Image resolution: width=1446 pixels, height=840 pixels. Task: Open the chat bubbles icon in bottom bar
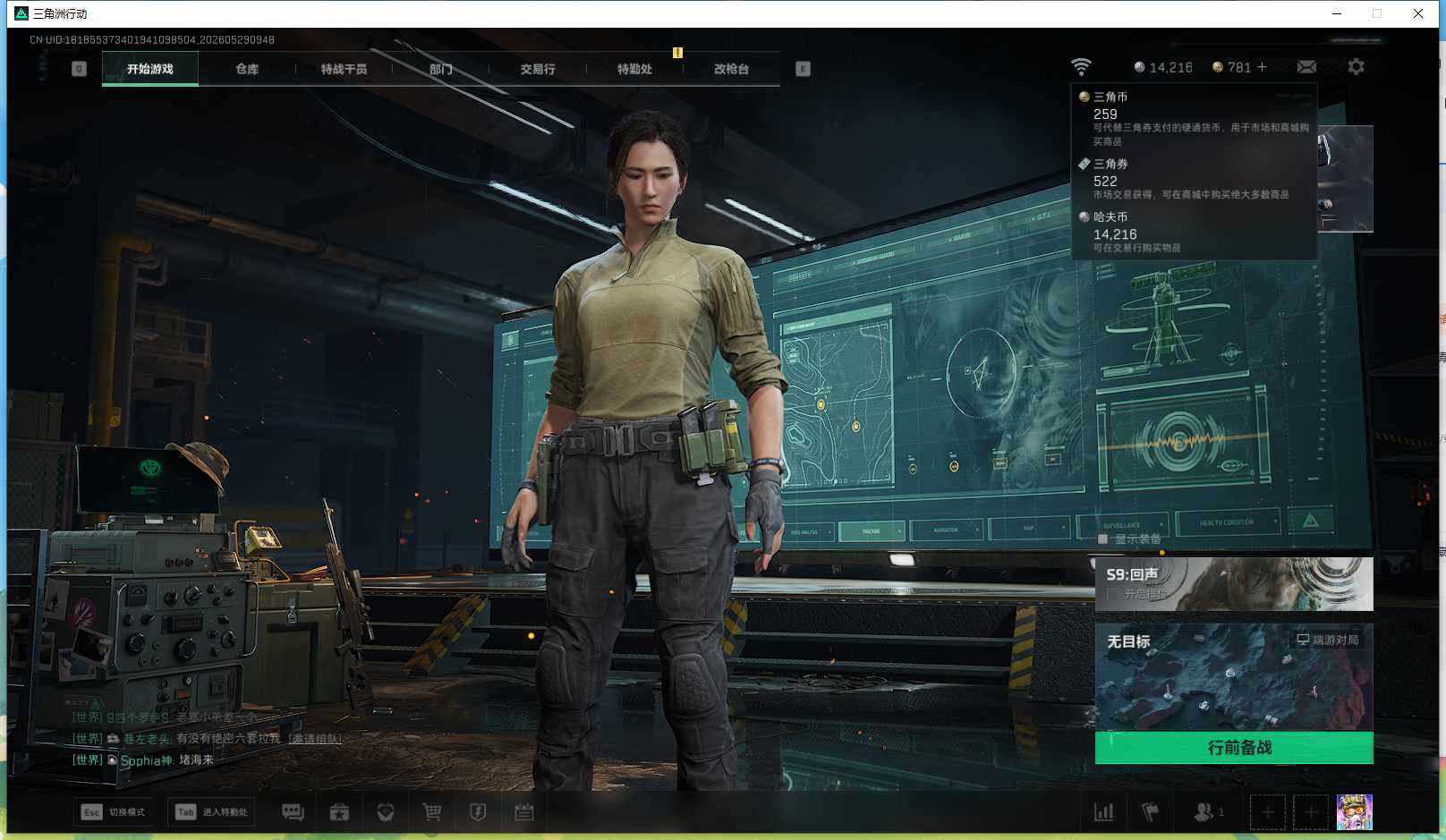[x=293, y=811]
